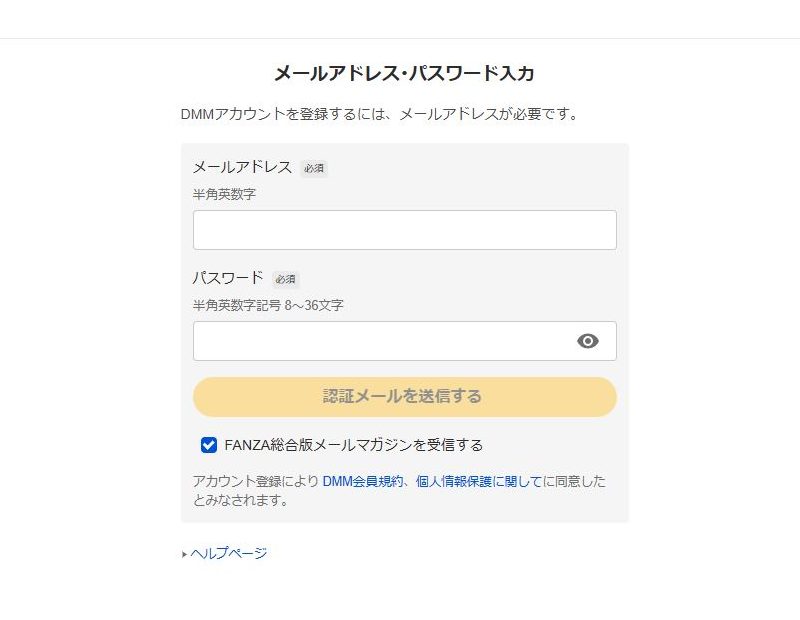Click the アカウント登録により agreement text
This screenshot has width=800, height=620.
[255, 481]
